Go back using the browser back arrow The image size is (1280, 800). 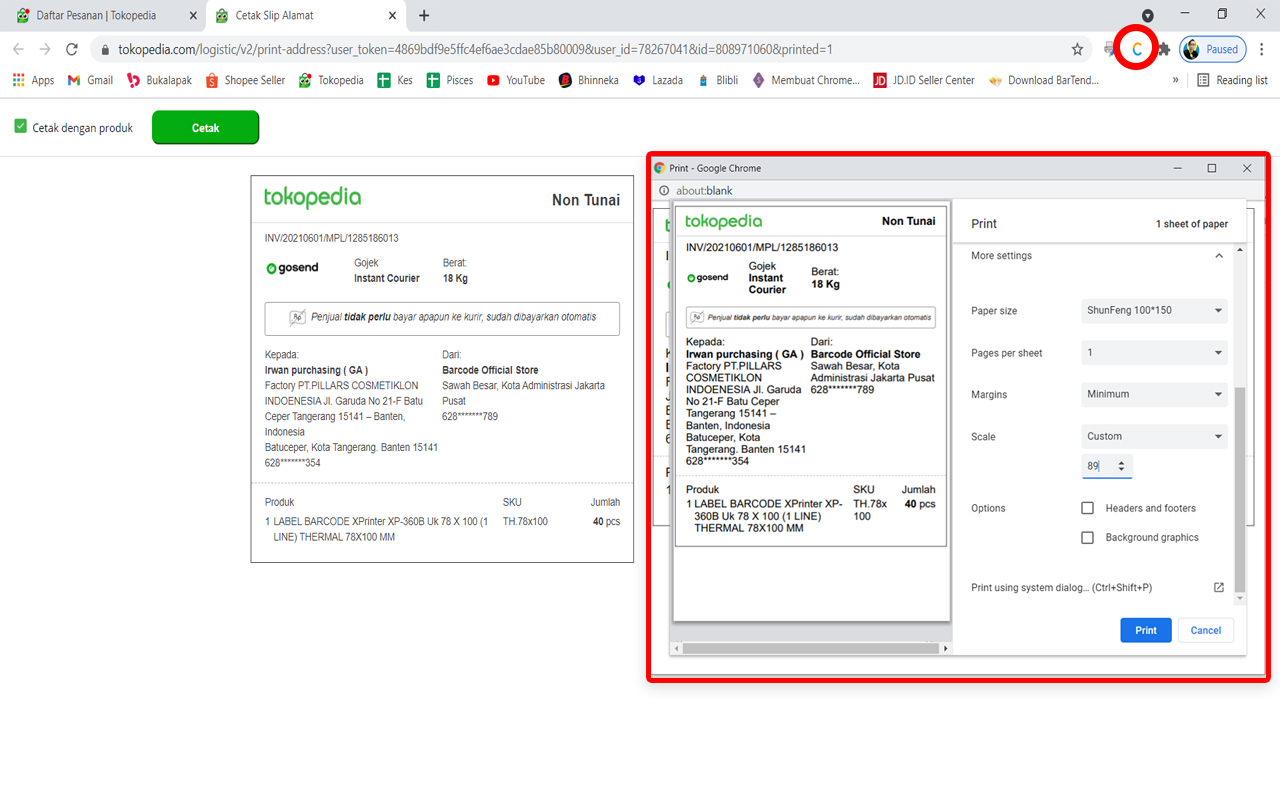(x=18, y=49)
